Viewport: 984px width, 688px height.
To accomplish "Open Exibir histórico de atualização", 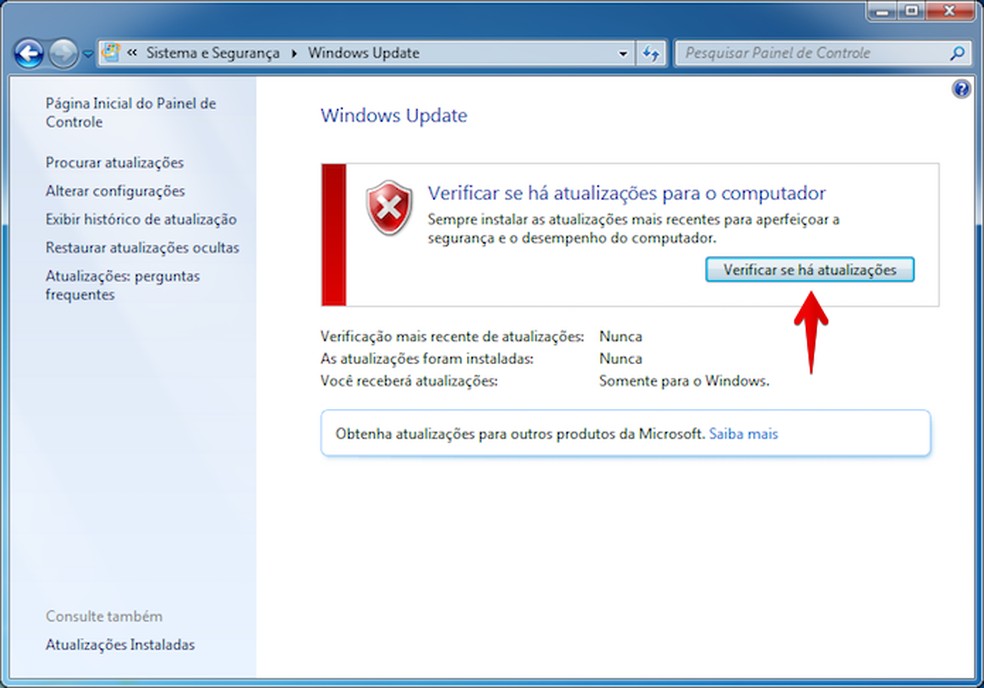I will pos(141,219).
